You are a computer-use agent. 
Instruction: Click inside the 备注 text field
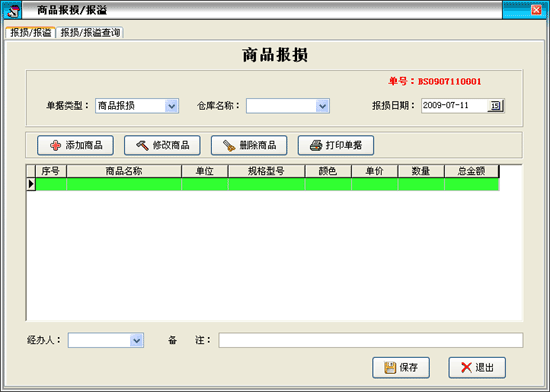click(x=371, y=340)
